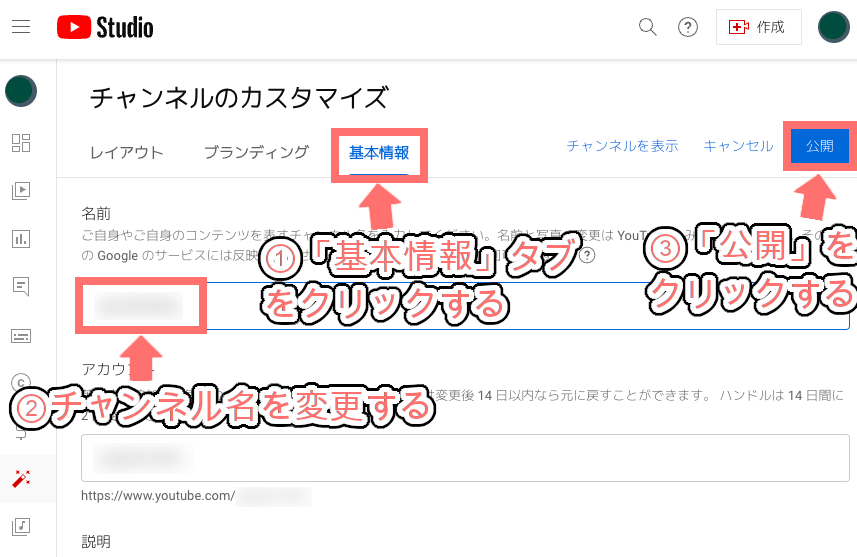Open Comments icon in sidebar
This screenshot has width=857, height=557.
(21, 286)
